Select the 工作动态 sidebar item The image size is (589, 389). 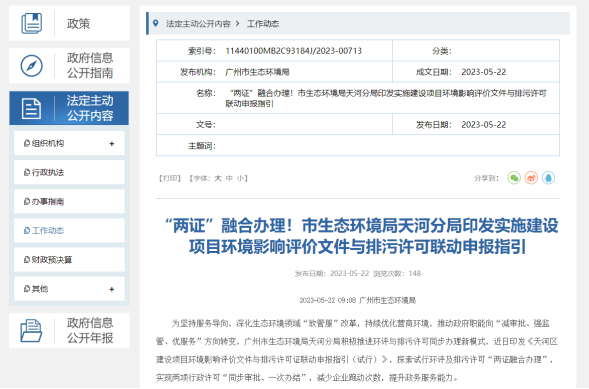(x=69, y=231)
